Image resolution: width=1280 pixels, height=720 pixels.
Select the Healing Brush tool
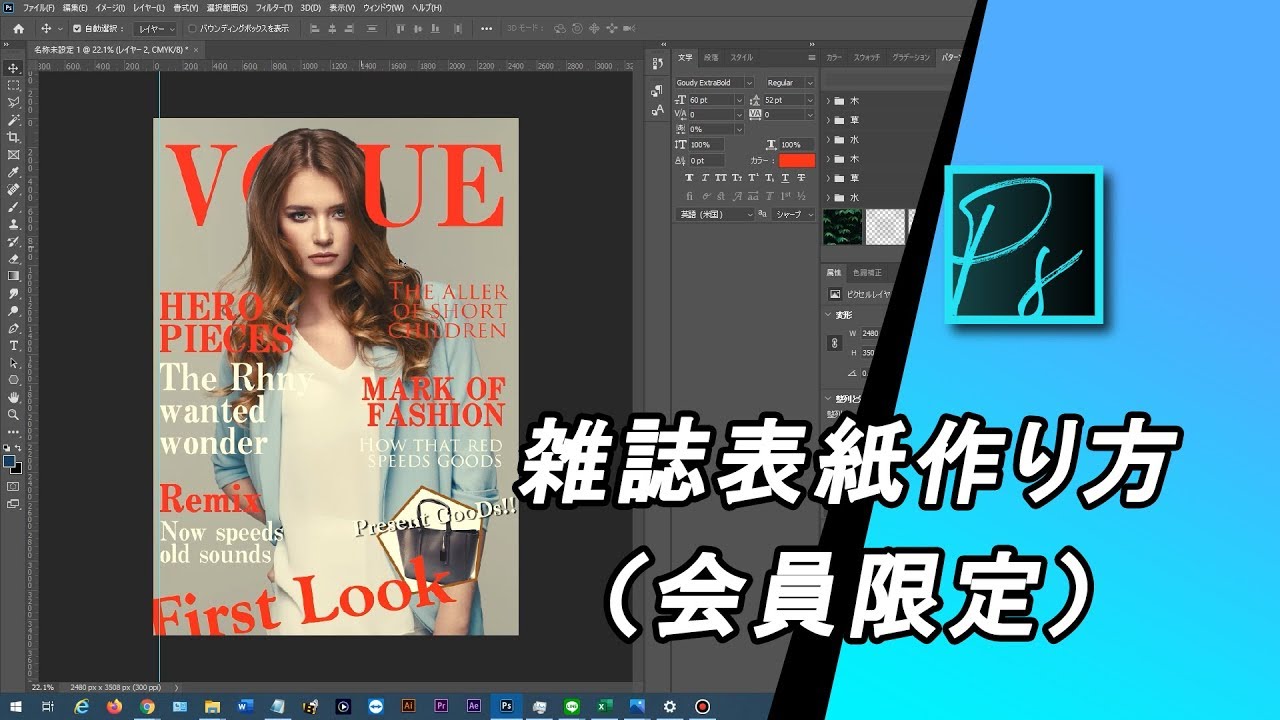tap(14, 189)
